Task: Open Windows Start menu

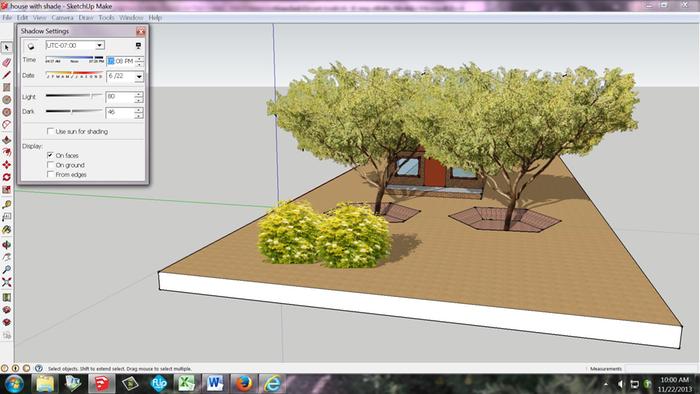Action: (x=14, y=383)
